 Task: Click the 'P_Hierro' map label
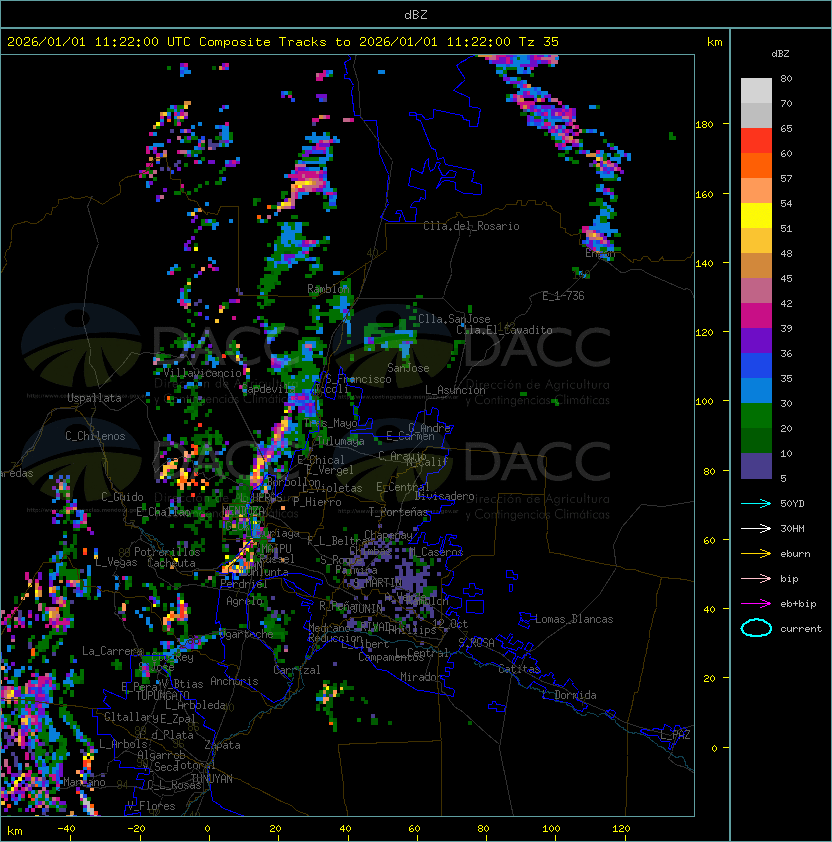pyautogui.click(x=317, y=502)
